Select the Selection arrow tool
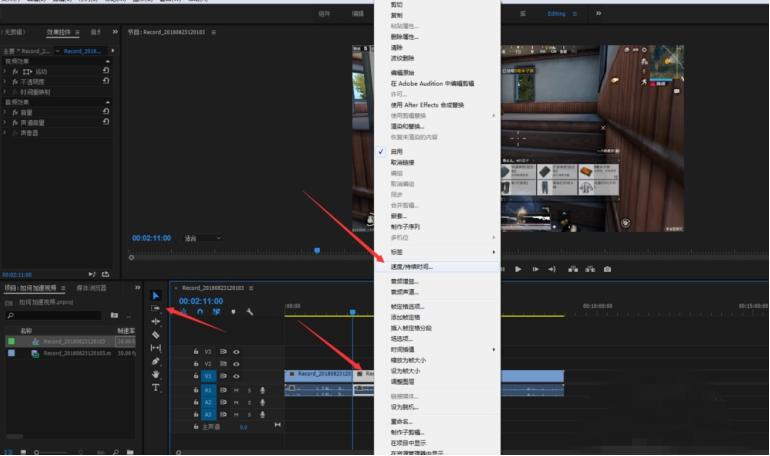Viewport: 770px width, 456px height. tap(156, 295)
